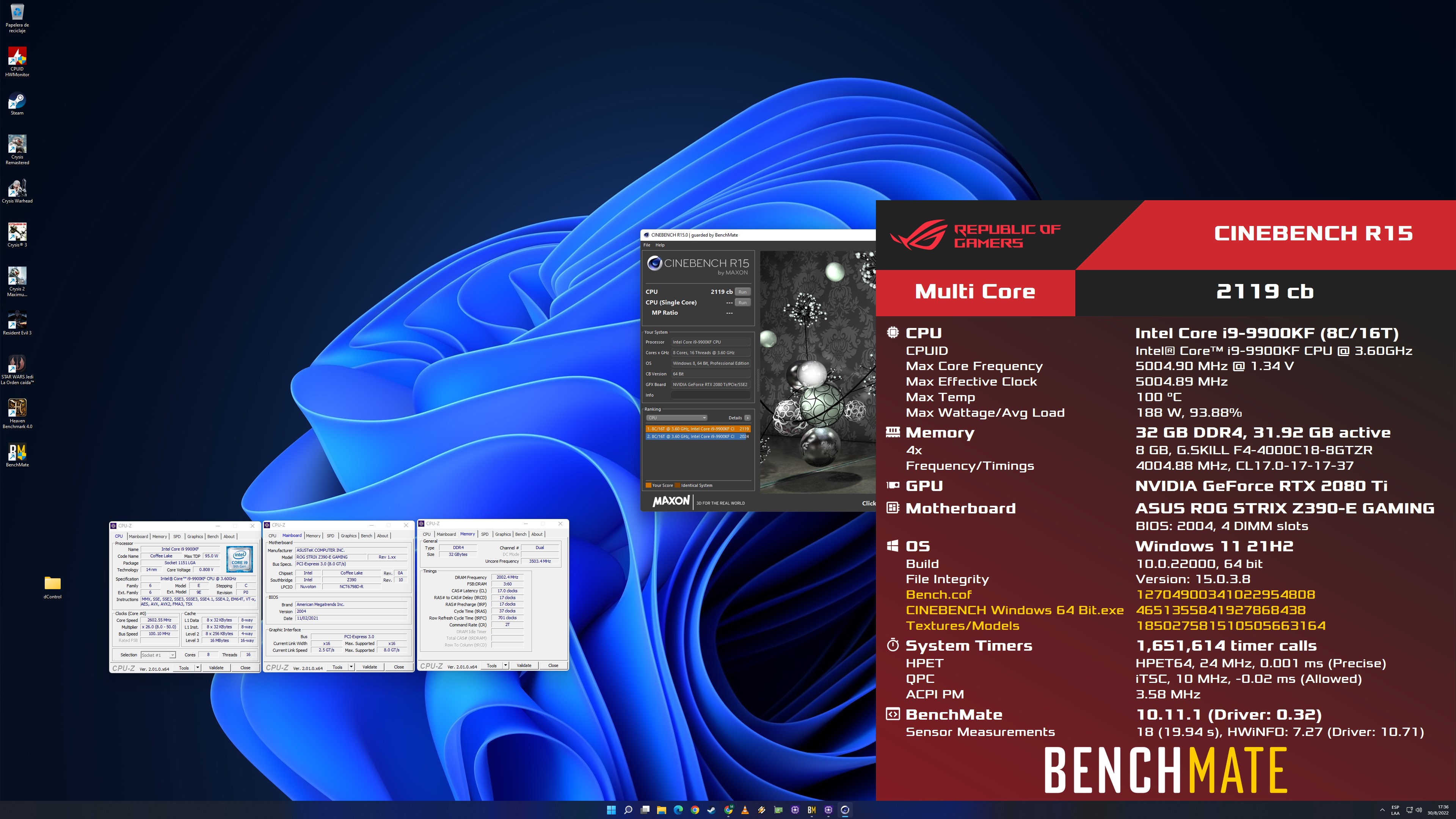Image resolution: width=1456 pixels, height=819 pixels.
Task: Click Tools button in CPU-Z Memory window
Action: 492,665
